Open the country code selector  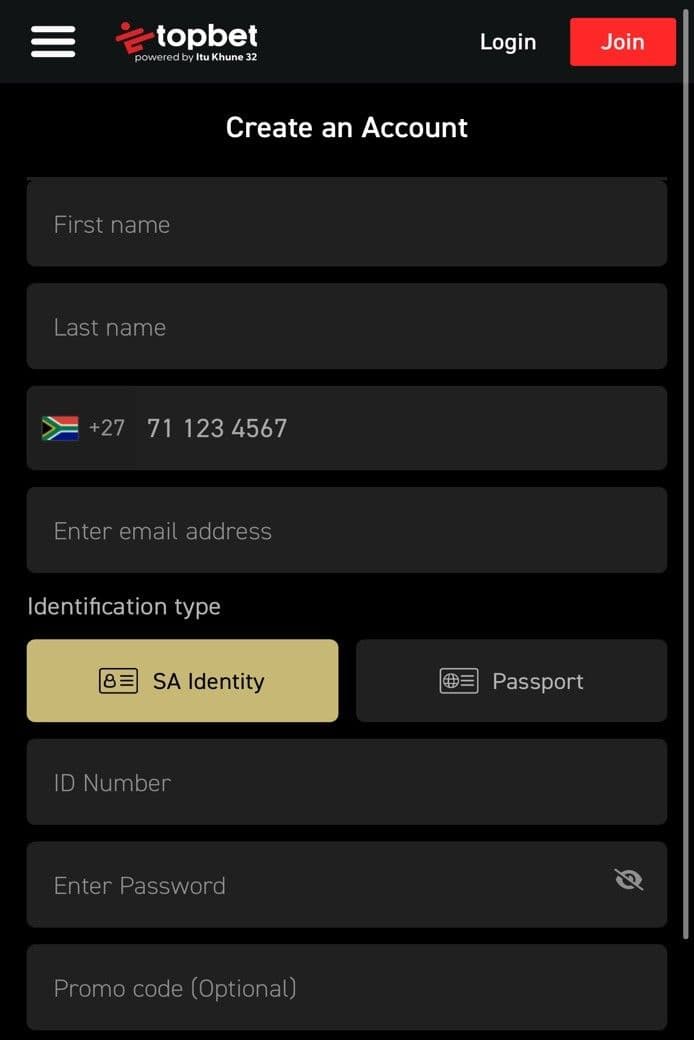click(82, 427)
